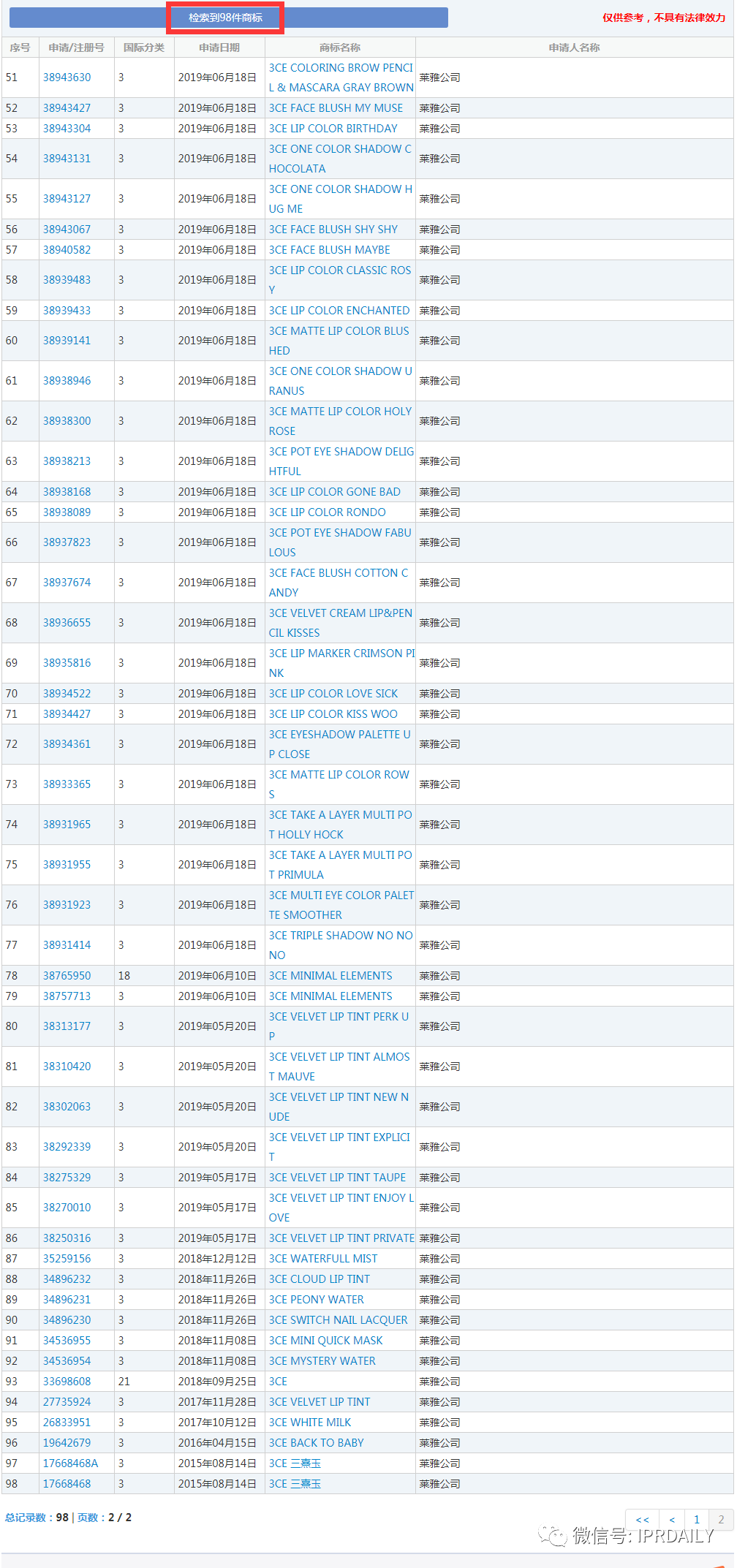Open application number 34896232
Image resolution: width=737 pixels, height=1568 pixels.
tap(67, 1279)
